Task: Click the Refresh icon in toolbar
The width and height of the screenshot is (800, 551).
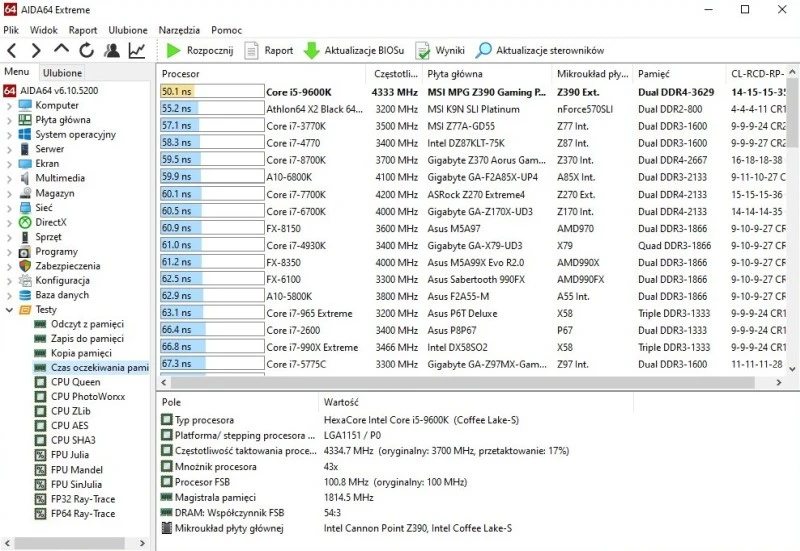Action: click(x=86, y=50)
